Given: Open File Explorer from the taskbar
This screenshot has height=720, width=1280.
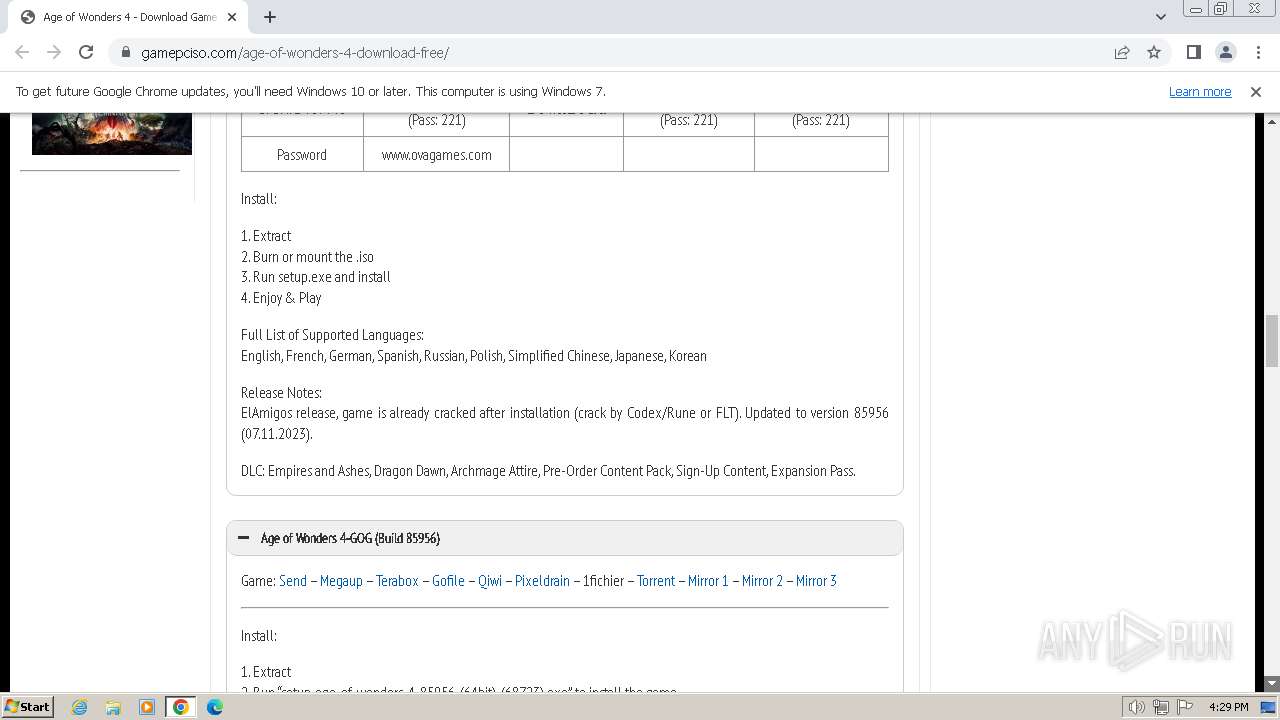Looking at the screenshot, I should [x=113, y=707].
